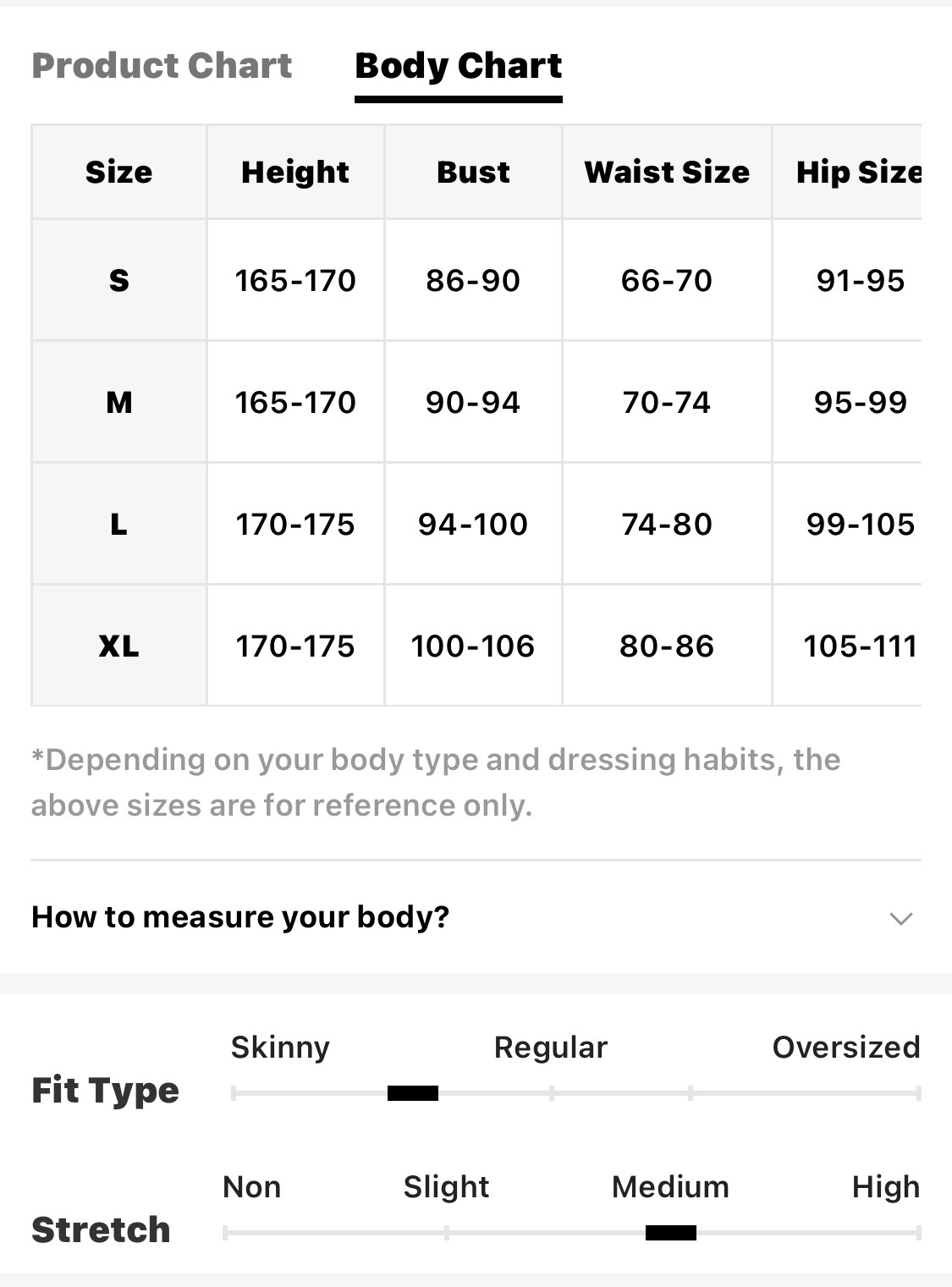Select the L size row label
The image size is (952, 1287).
[119, 524]
